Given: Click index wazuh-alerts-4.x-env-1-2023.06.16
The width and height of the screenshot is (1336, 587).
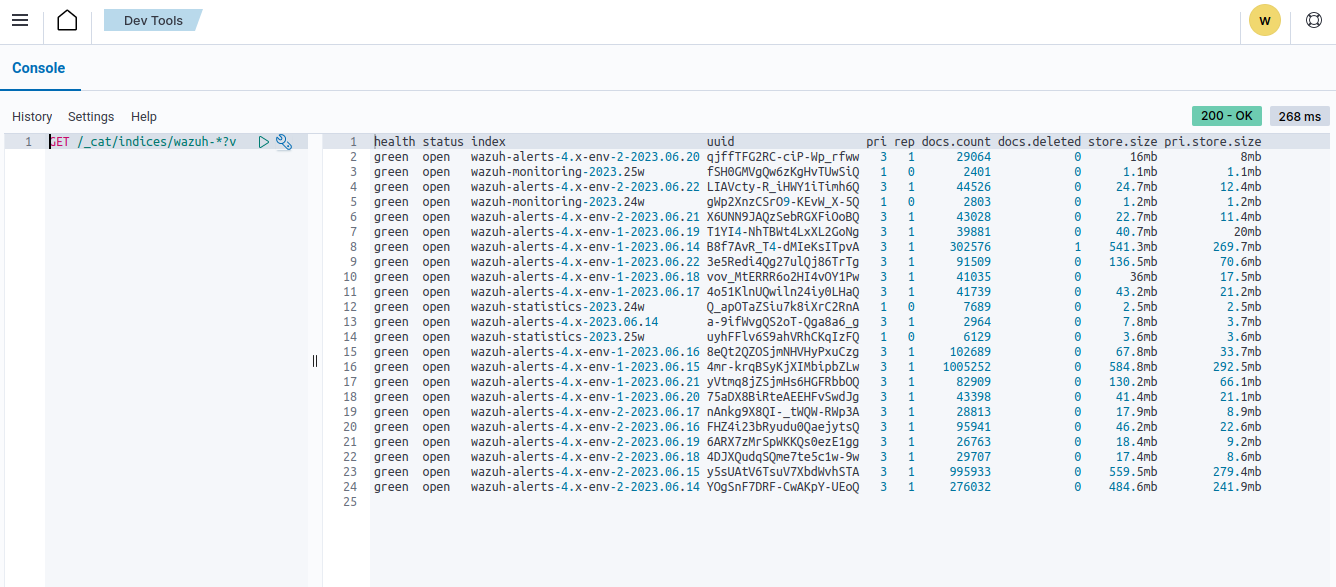Looking at the screenshot, I should coord(585,352).
